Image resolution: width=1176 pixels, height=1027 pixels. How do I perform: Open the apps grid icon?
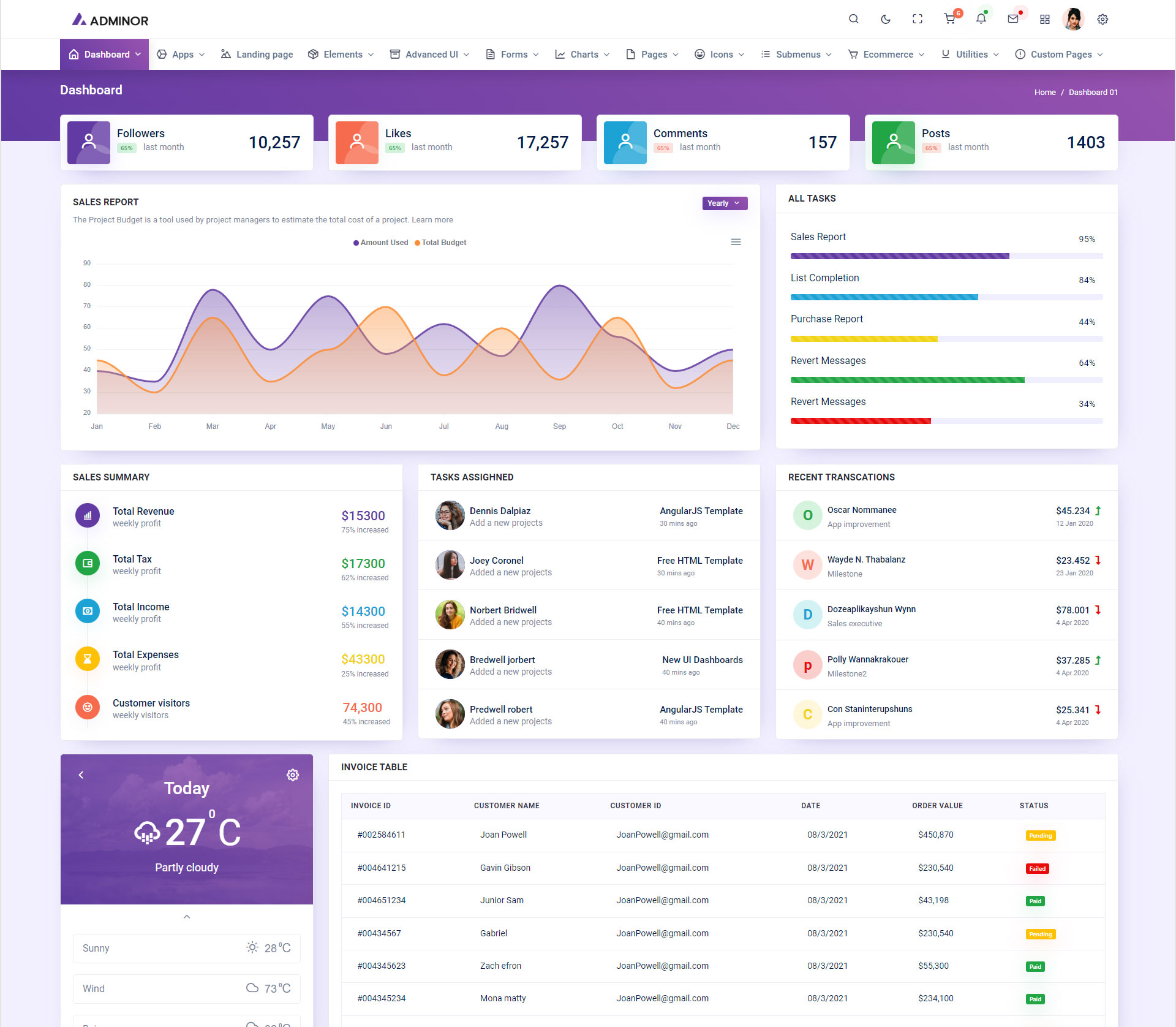(x=1044, y=19)
